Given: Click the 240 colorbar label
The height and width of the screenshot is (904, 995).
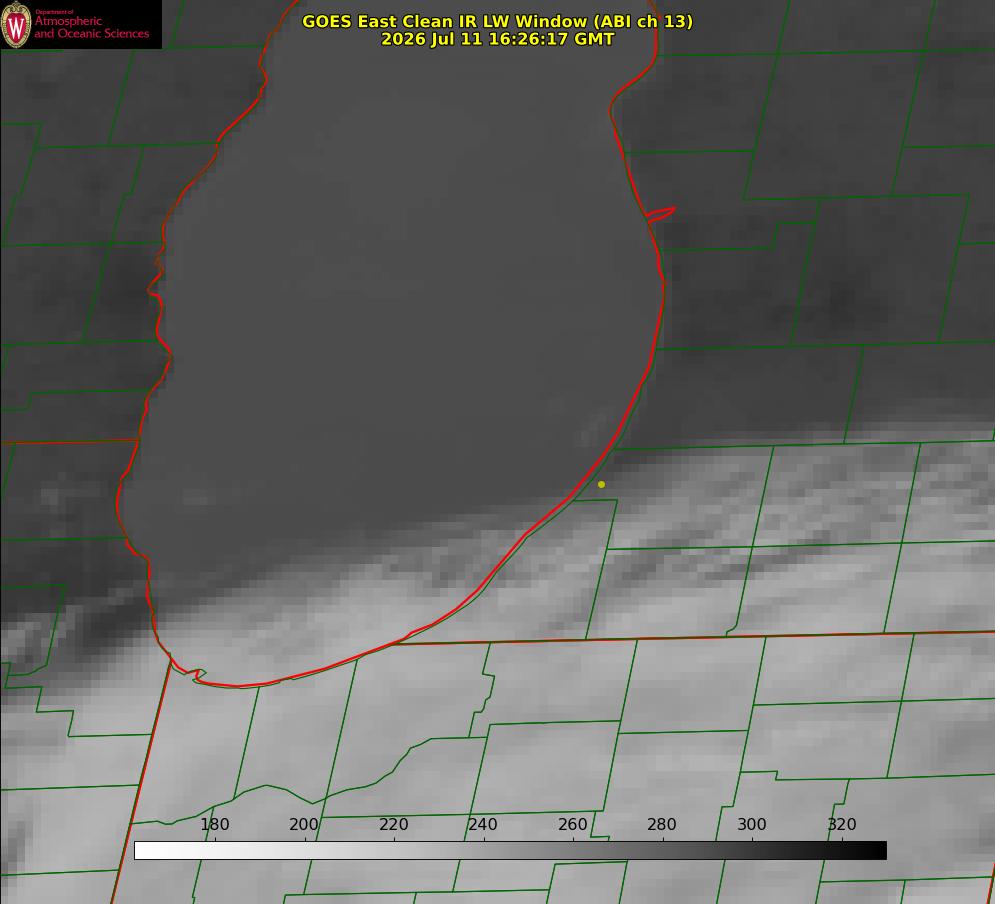Looking at the screenshot, I should tap(483, 824).
